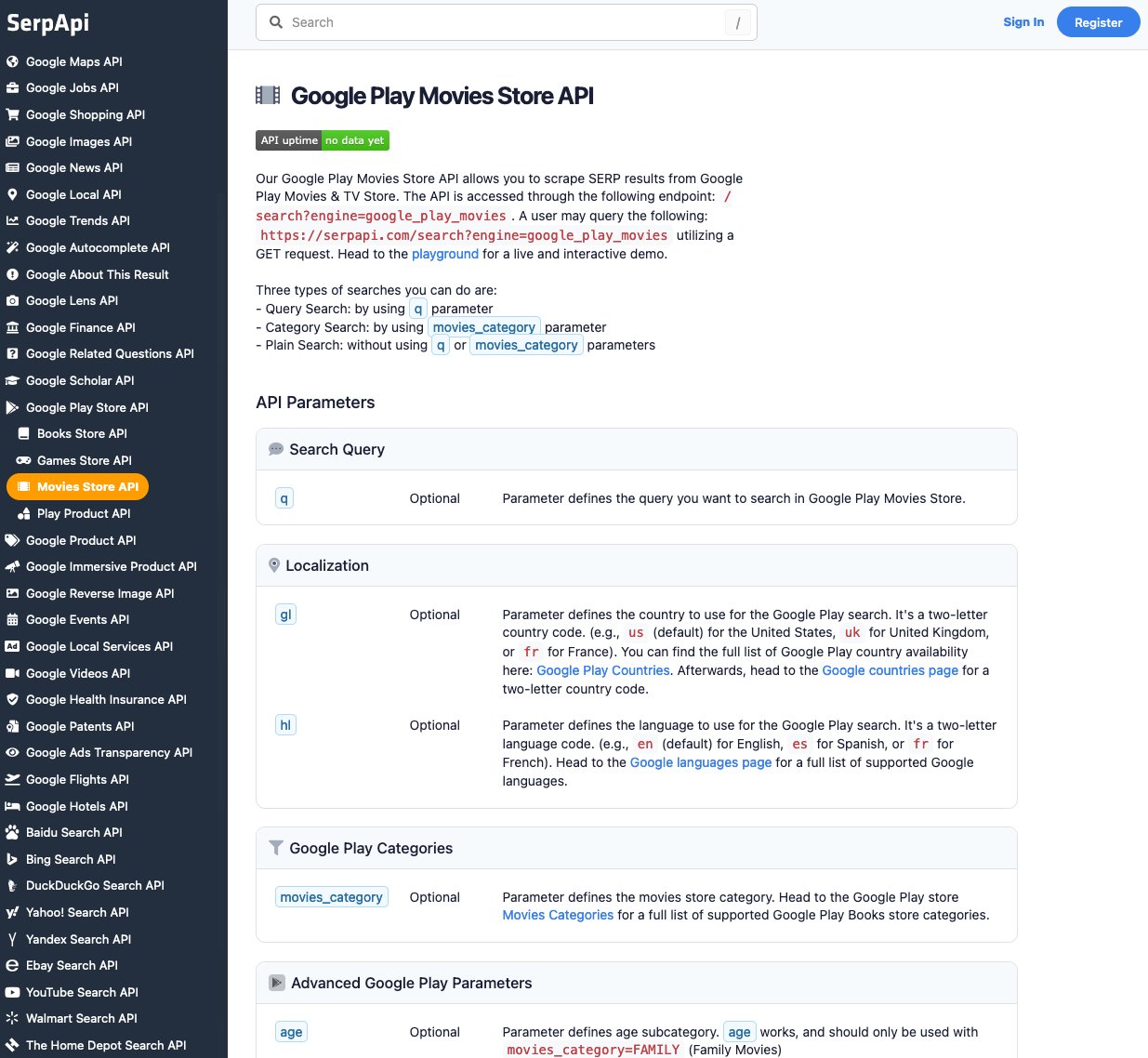Click the Google Autocomplete API wand icon

12,248
